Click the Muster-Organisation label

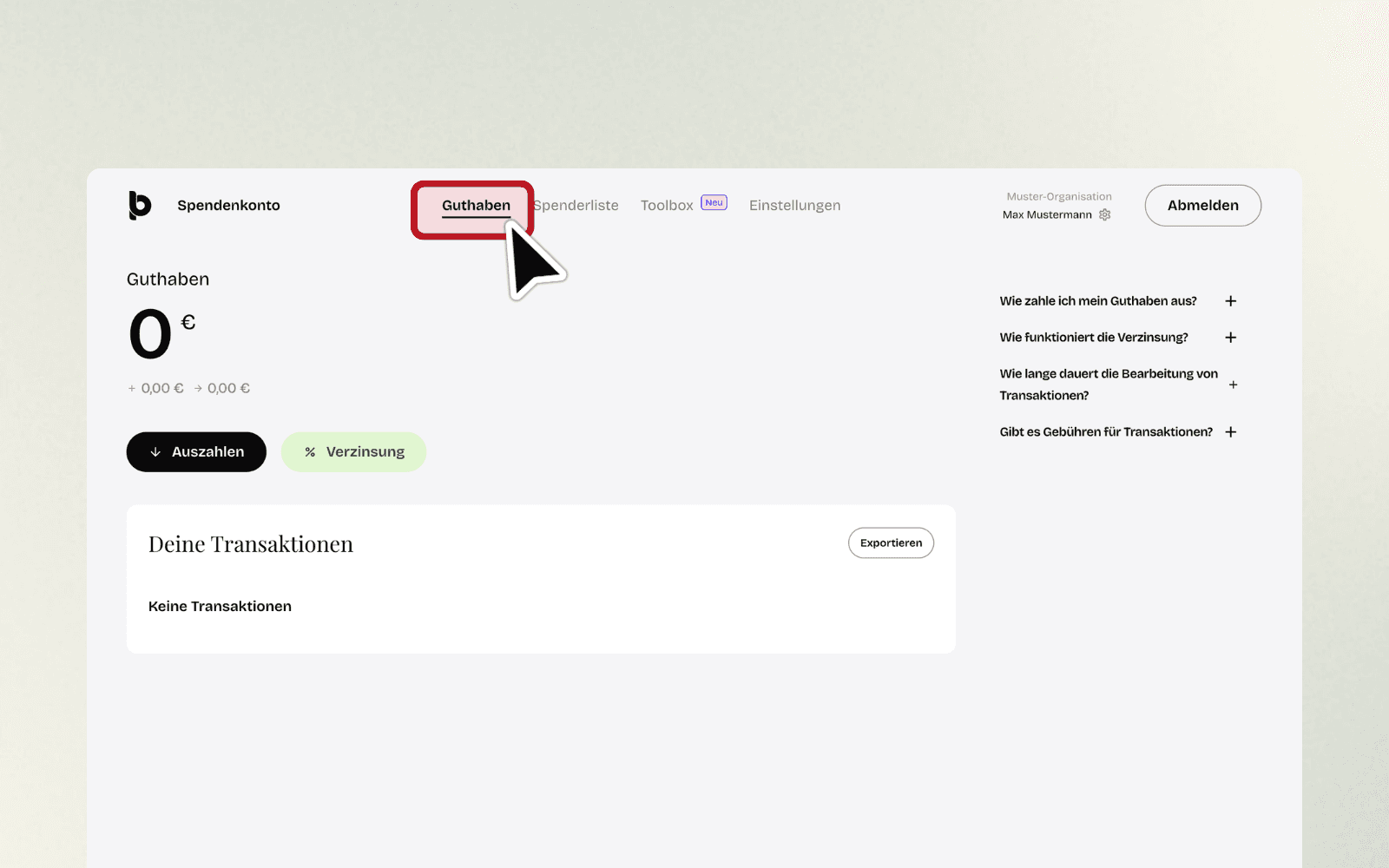click(x=1059, y=197)
